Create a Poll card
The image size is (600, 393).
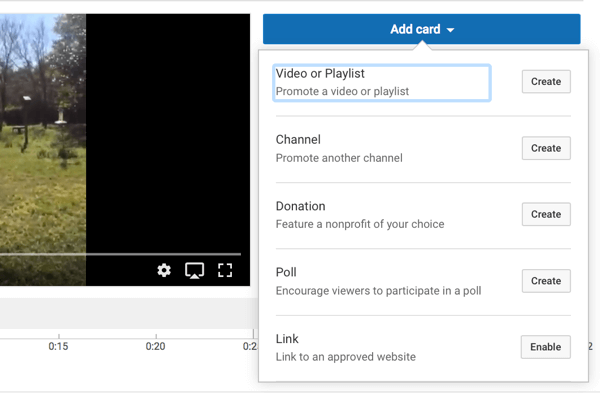tap(546, 281)
